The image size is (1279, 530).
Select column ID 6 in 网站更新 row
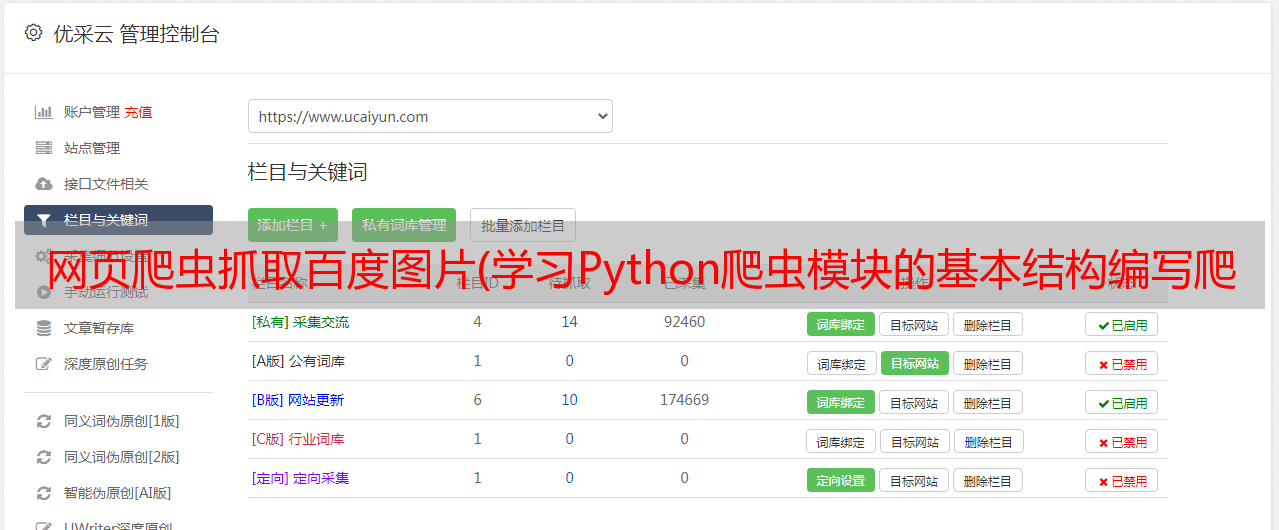click(478, 400)
